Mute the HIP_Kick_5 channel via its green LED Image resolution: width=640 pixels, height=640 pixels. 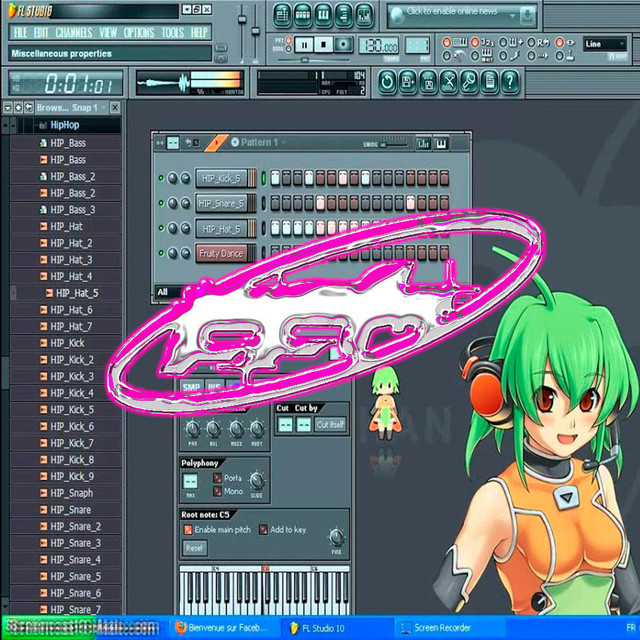click(x=160, y=179)
